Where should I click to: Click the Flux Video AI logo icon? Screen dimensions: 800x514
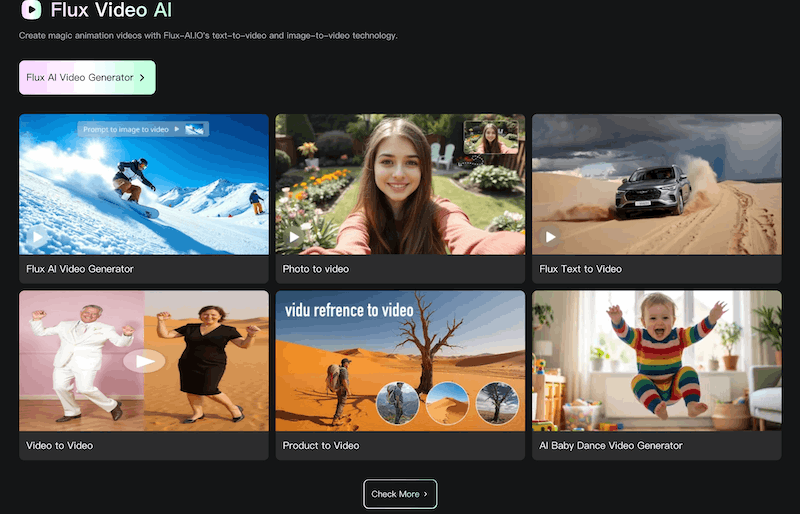31,10
